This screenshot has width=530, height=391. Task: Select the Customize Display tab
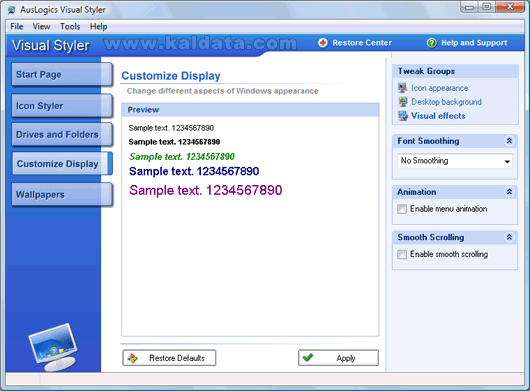(x=62, y=164)
